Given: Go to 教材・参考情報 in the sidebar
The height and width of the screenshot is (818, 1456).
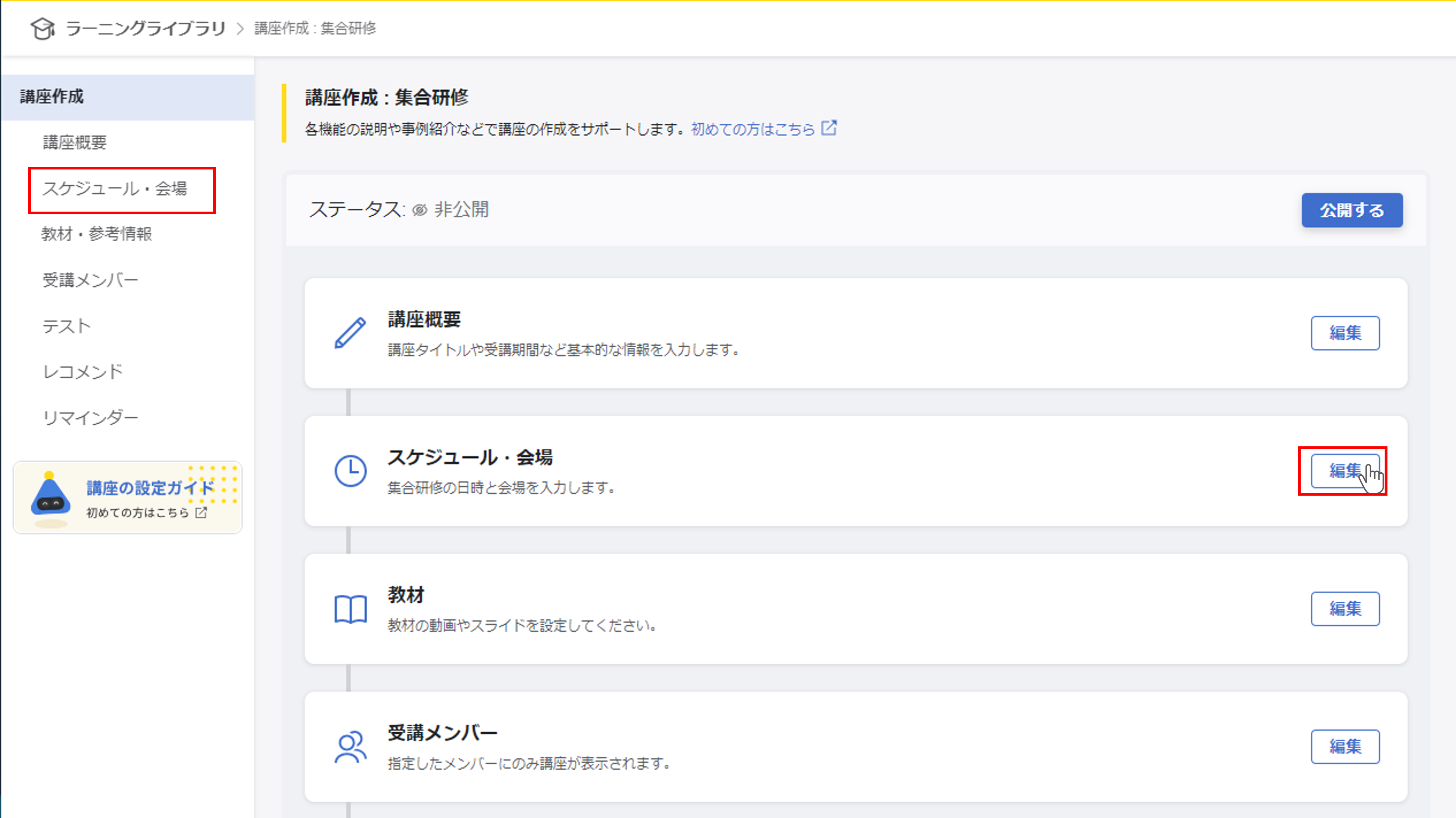Looking at the screenshot, I should coord(97,234).
